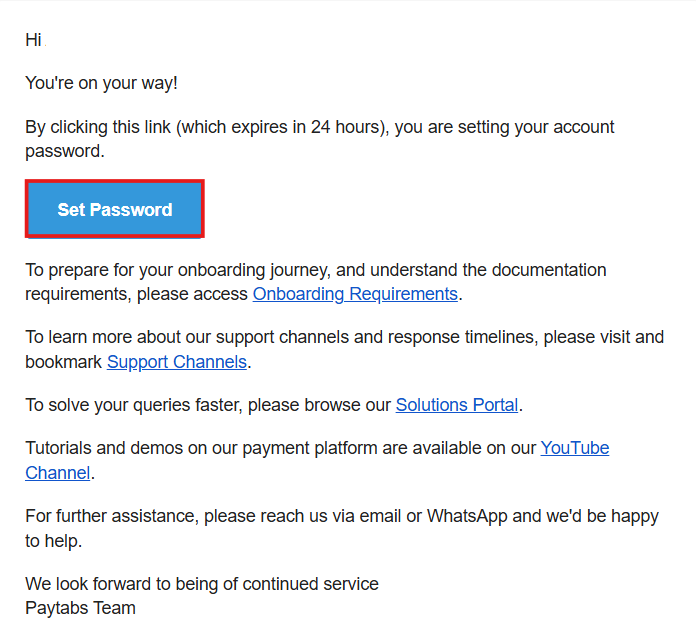
Task: Click the Set Password button
Action: click(x=115, y=210)
